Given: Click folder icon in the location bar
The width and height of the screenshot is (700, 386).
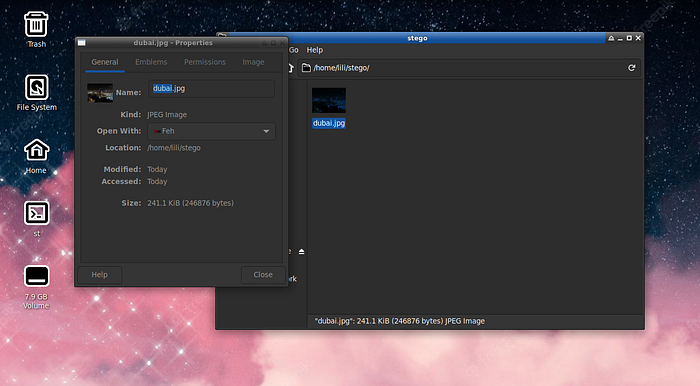Looking at the screenshot, I should 306,68.
